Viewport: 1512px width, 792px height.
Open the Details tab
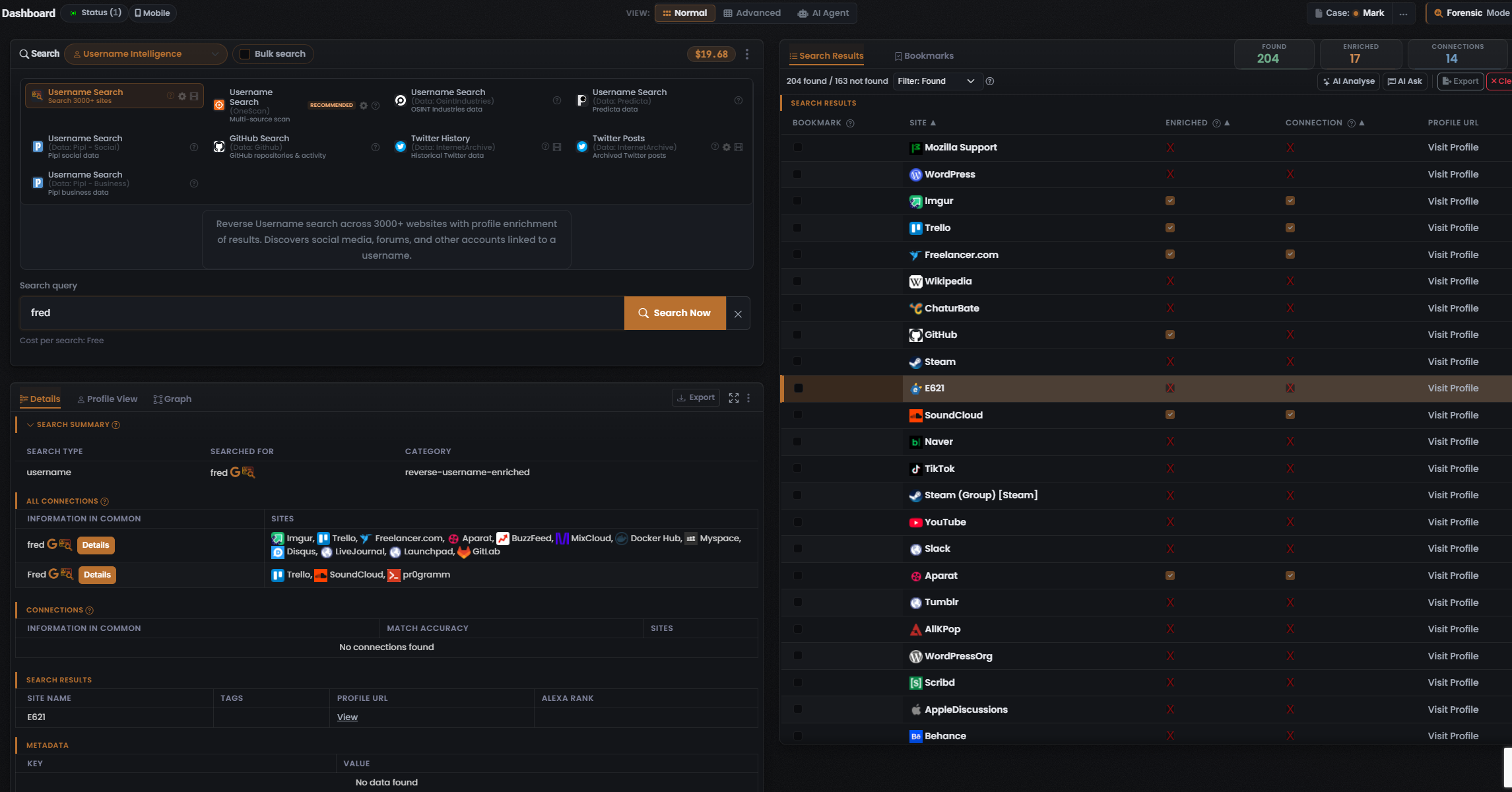[x=40, y=399]
